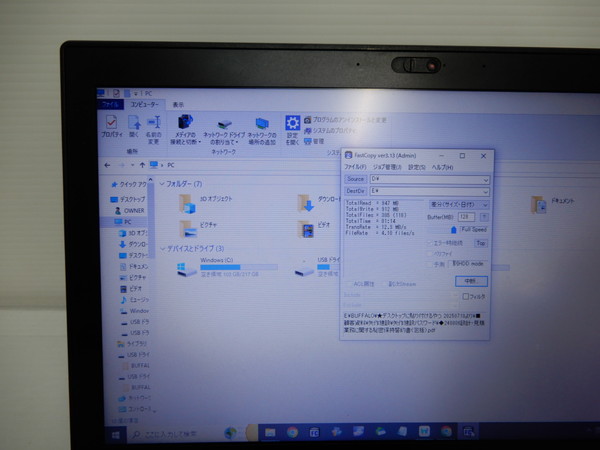The image size is (600, 450).
Task: Toggle the ベリファイ checkbox
Action: [x=431, y=254]
